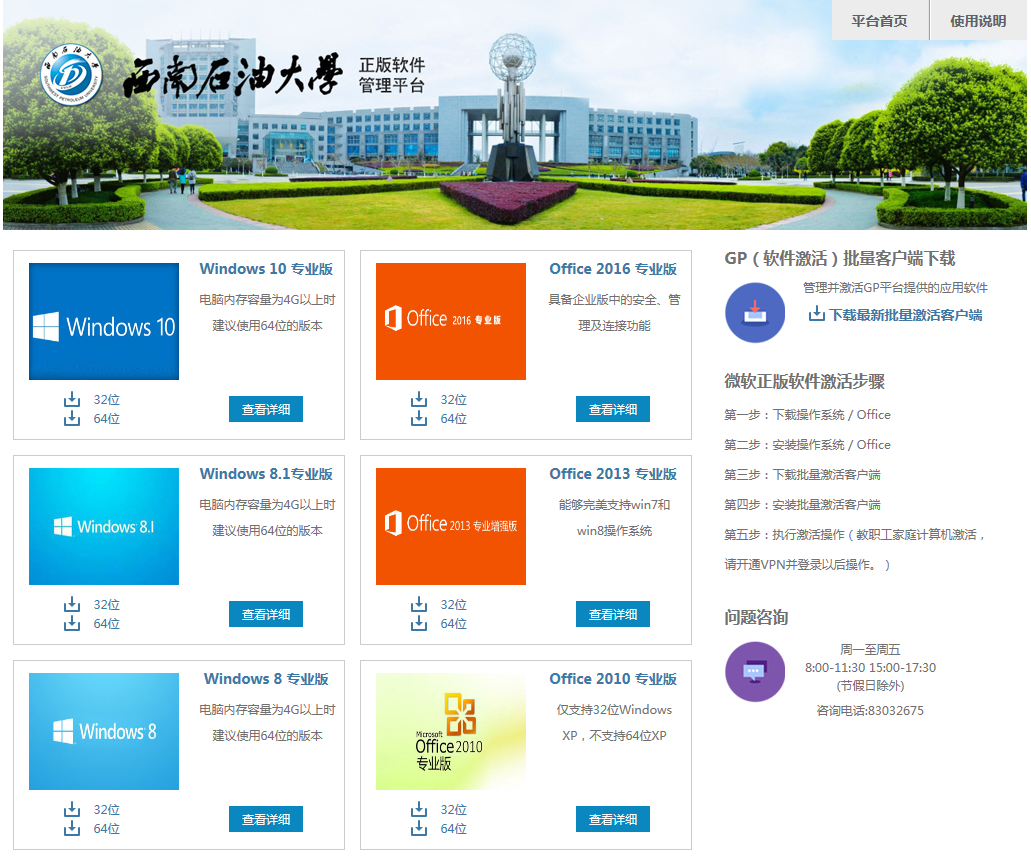Click the Office 2010 product thumbnail
The width and height of the screenshot is (1031, 857).
[x=451, y=731]
